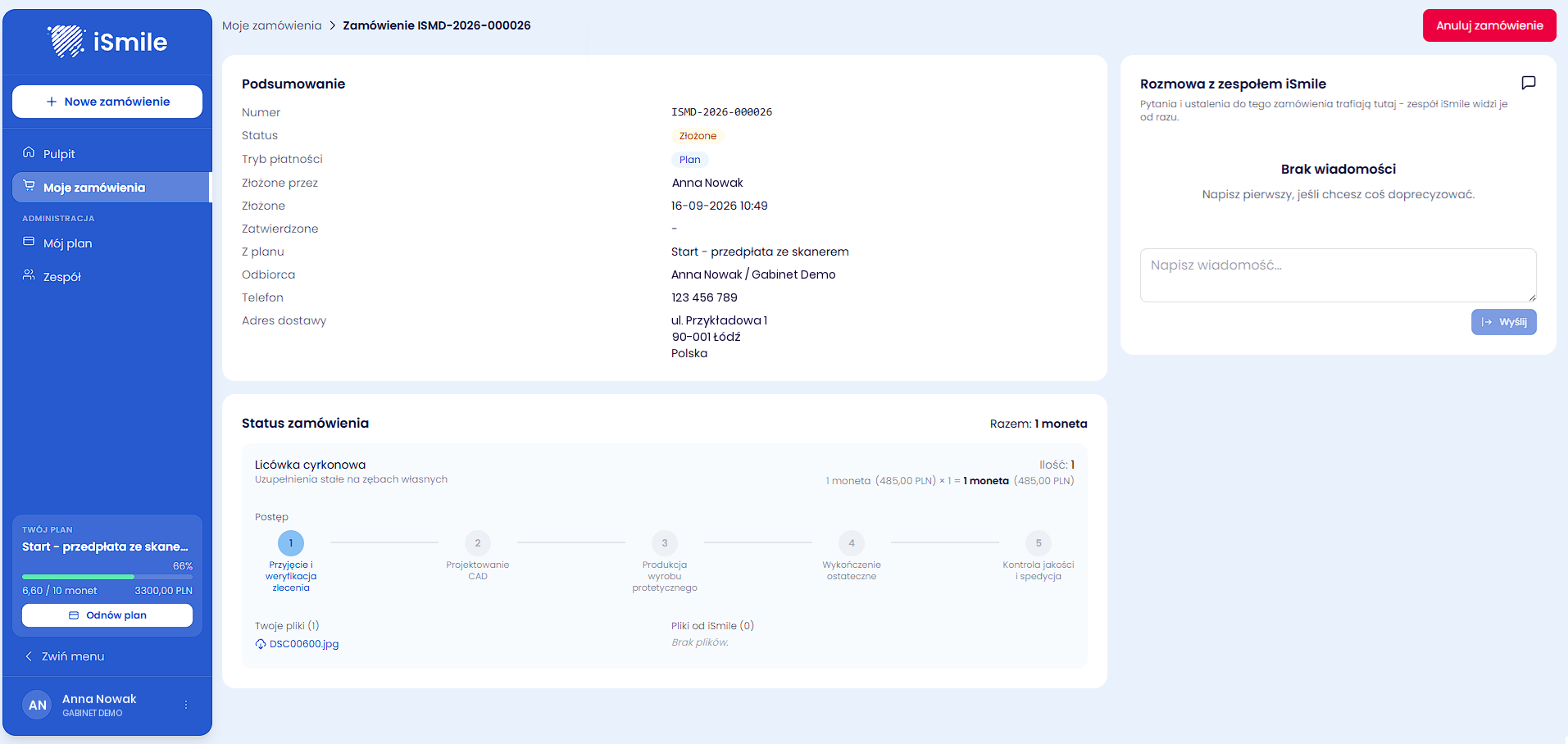Viewport: 1568px width, 744px height.
Task: Open the three-dot menu beside Anna Nowak
Action: pos(186,705)
